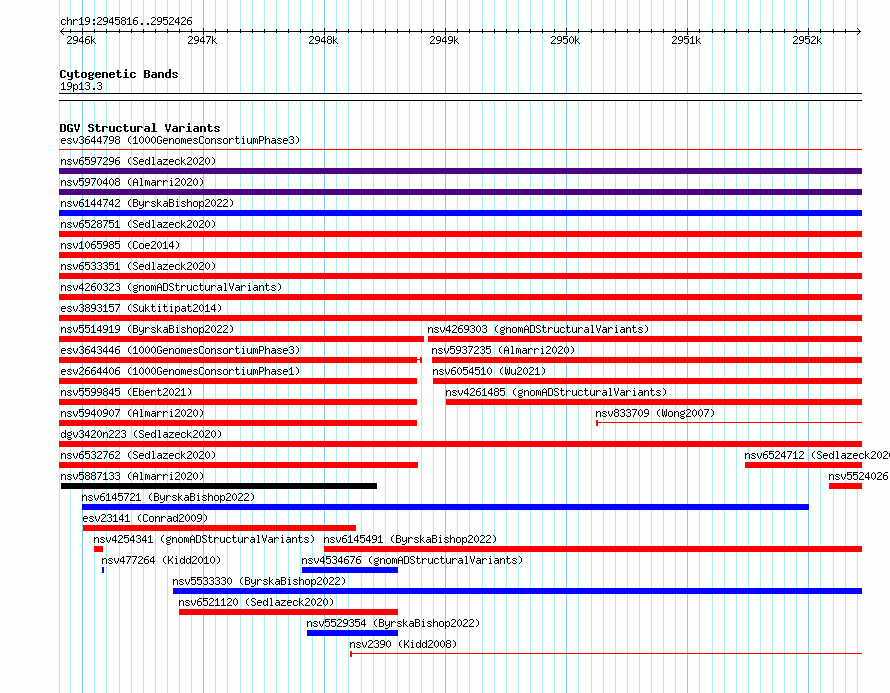Select nsv2390 (Kidd2008) label
Image resolution: width=890 pixels, height=693 pixels.
(403, 644)
